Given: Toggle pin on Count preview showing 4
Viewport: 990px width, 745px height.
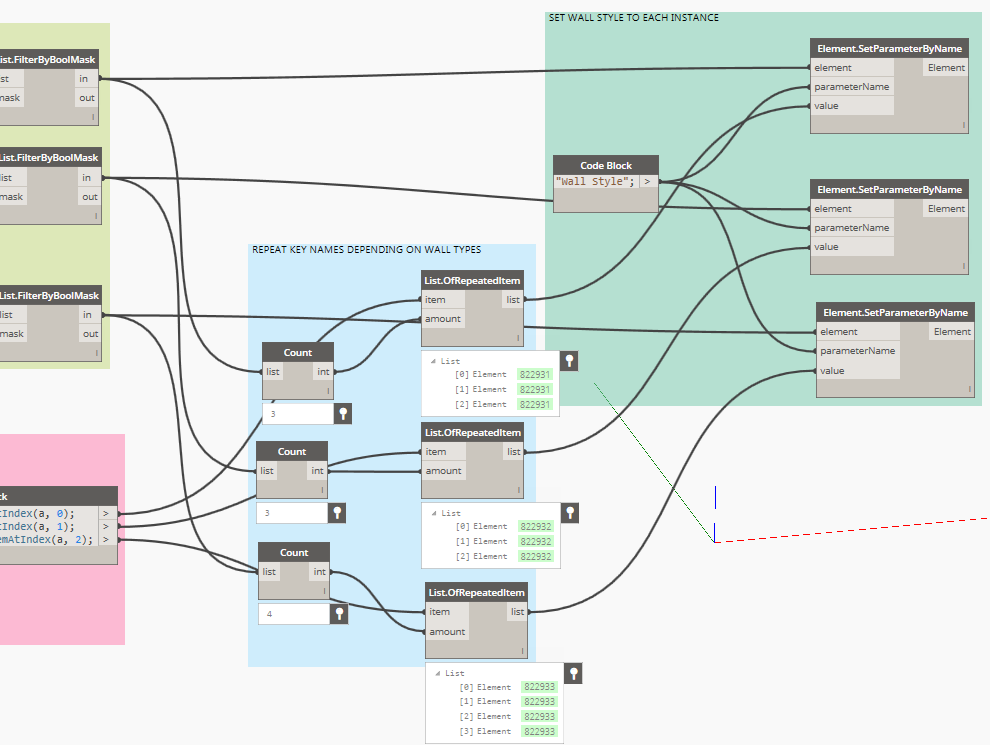Looking at the screenshot, I should click(x=339, y=613).
